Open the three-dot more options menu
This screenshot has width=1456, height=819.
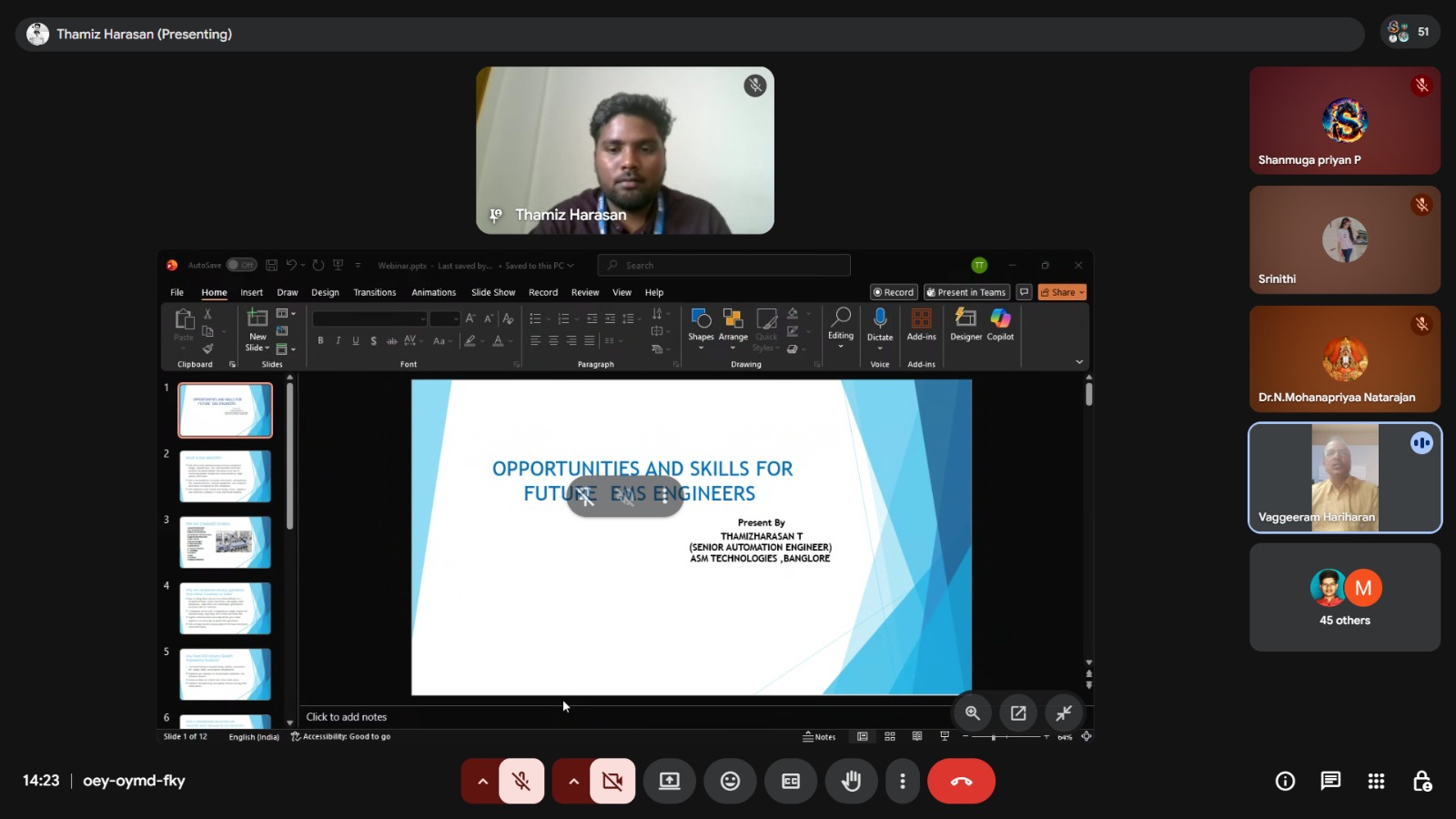click(902, 781)
